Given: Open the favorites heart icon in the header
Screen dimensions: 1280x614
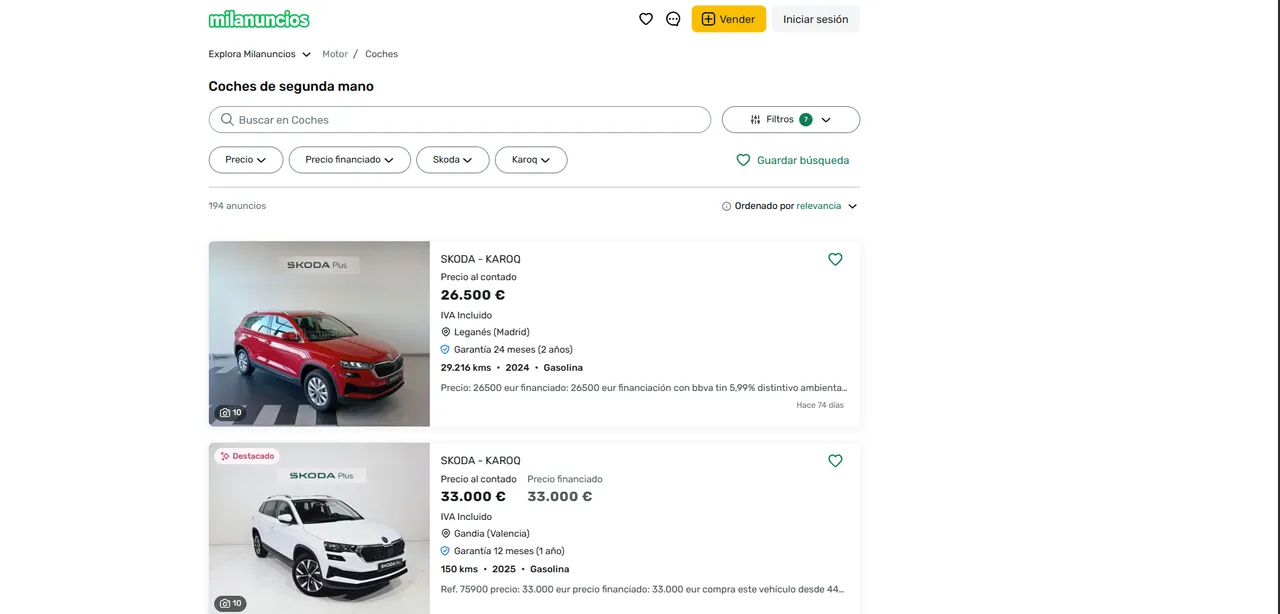Looking at the screenshot, I should click(x=646, y=18).
